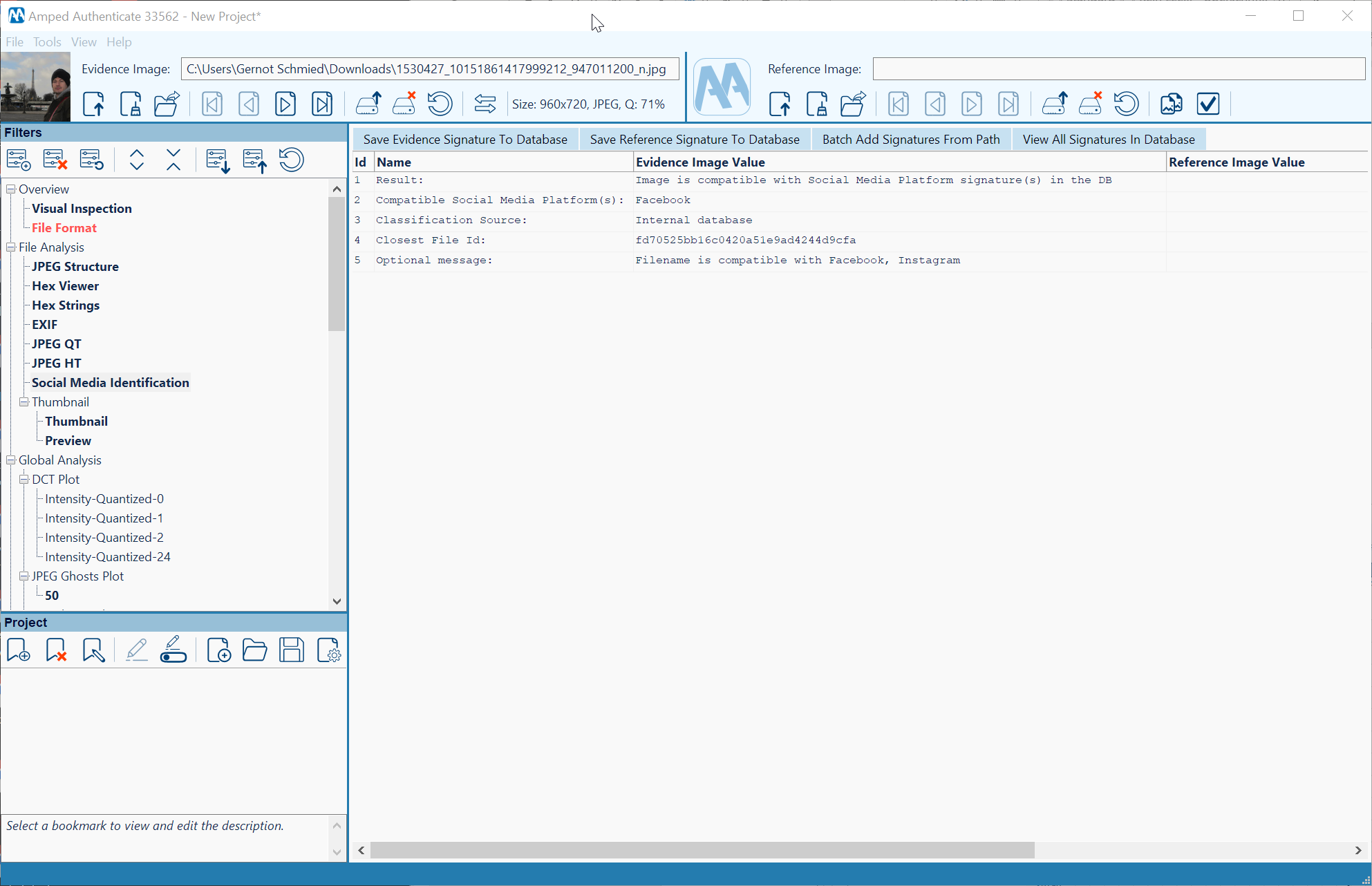This screenshot has height=886, width=1372.
Task: Collapse the Overview tree node
Action: click(x=10, y=188)
